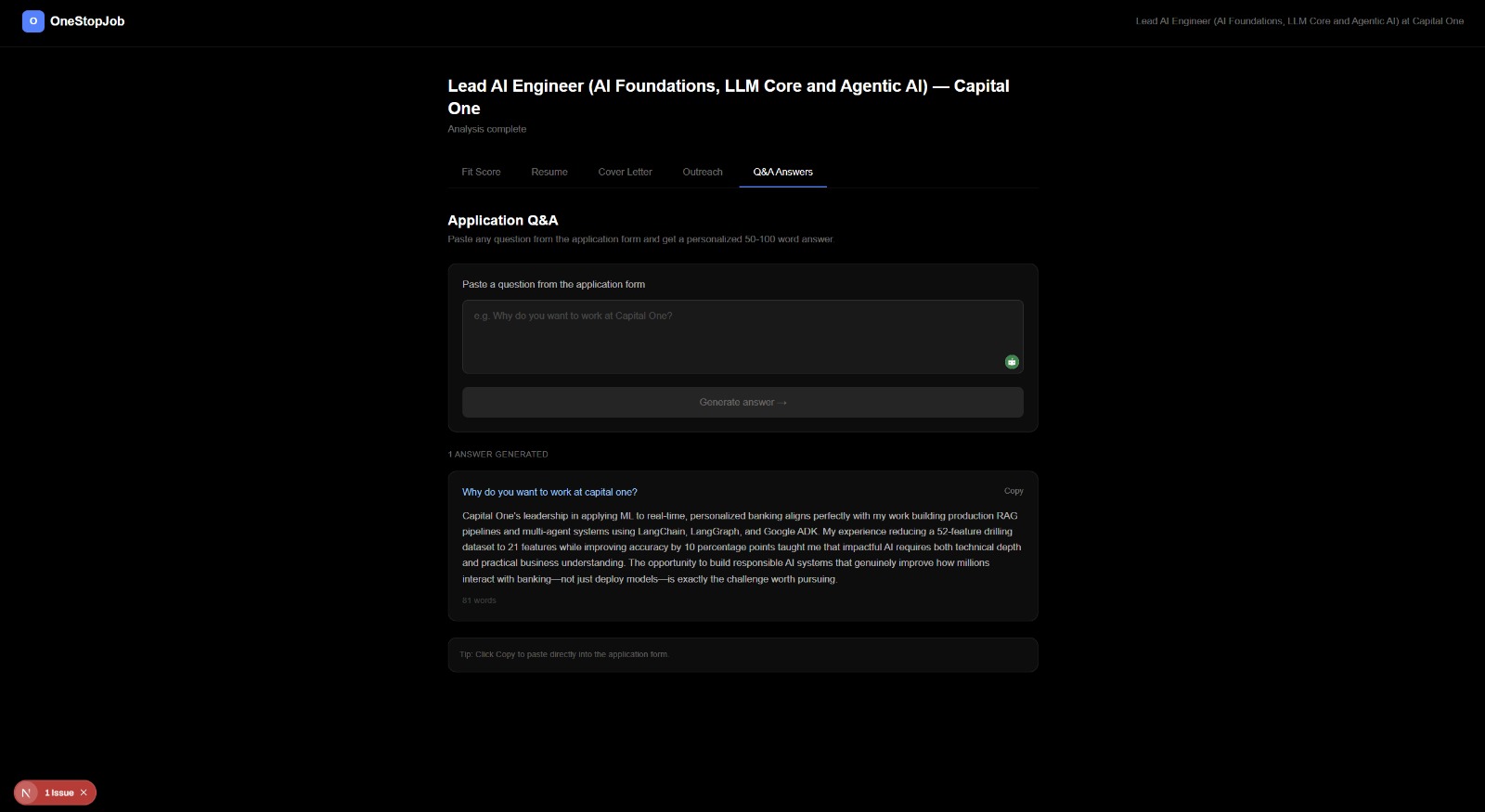This screenshot has width=1485, height=812.
Task: Click the Lead AI Engineer job title heading
Action: coord(729,97)
